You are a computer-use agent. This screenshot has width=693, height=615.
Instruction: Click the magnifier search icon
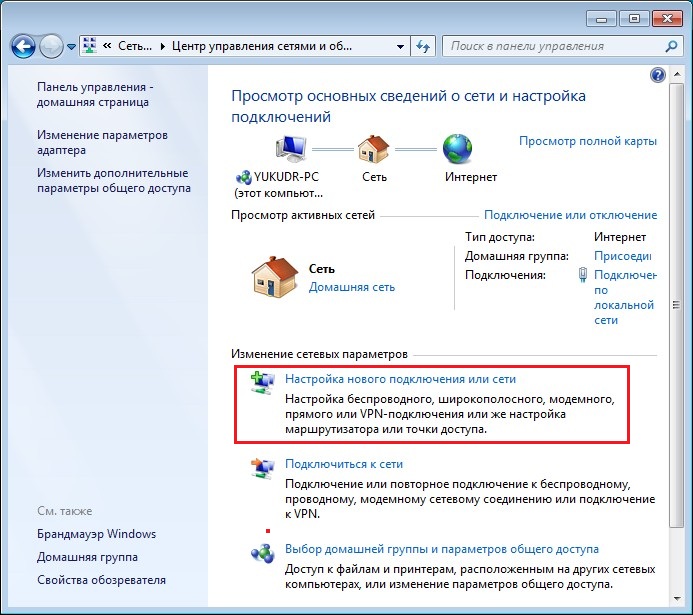point(671,46)
